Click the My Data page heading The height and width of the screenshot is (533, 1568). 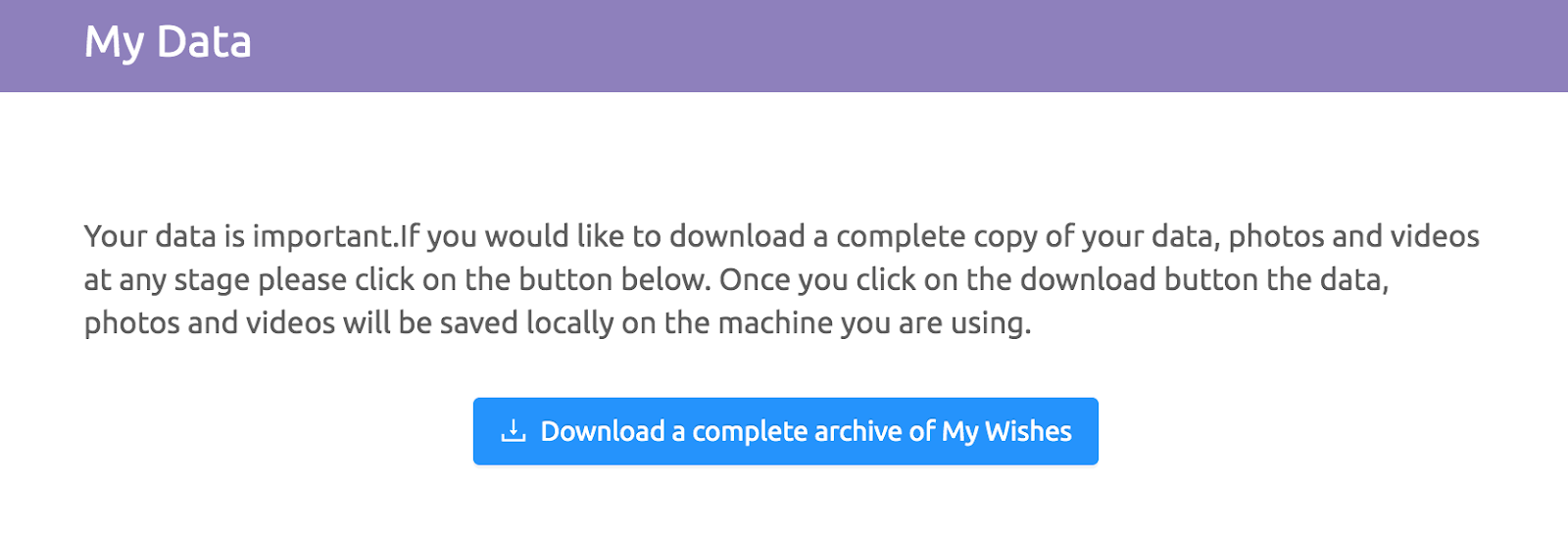pyautogui.click(x=168, y=42)
